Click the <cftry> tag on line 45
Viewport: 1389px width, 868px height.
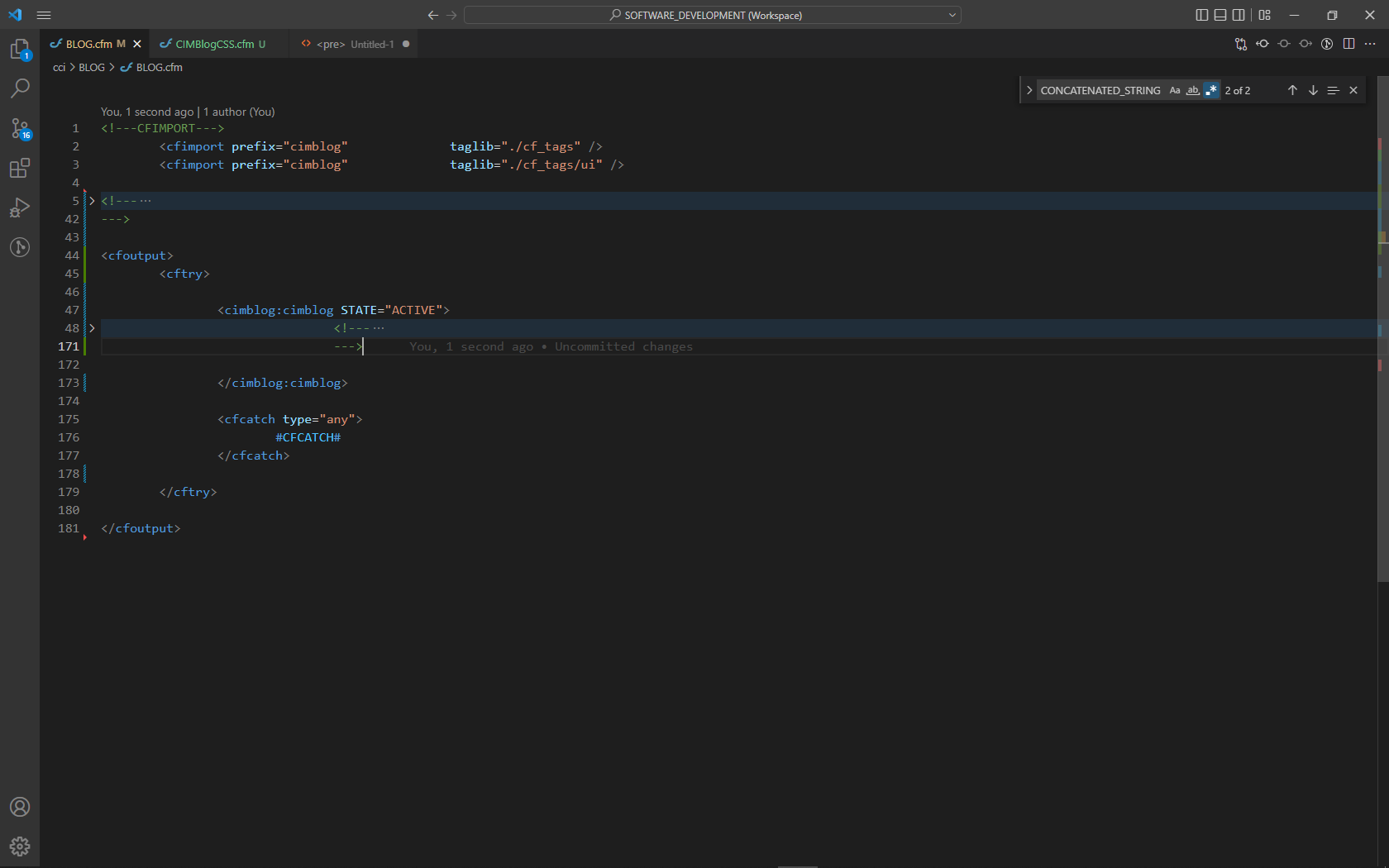coord(184,274)
